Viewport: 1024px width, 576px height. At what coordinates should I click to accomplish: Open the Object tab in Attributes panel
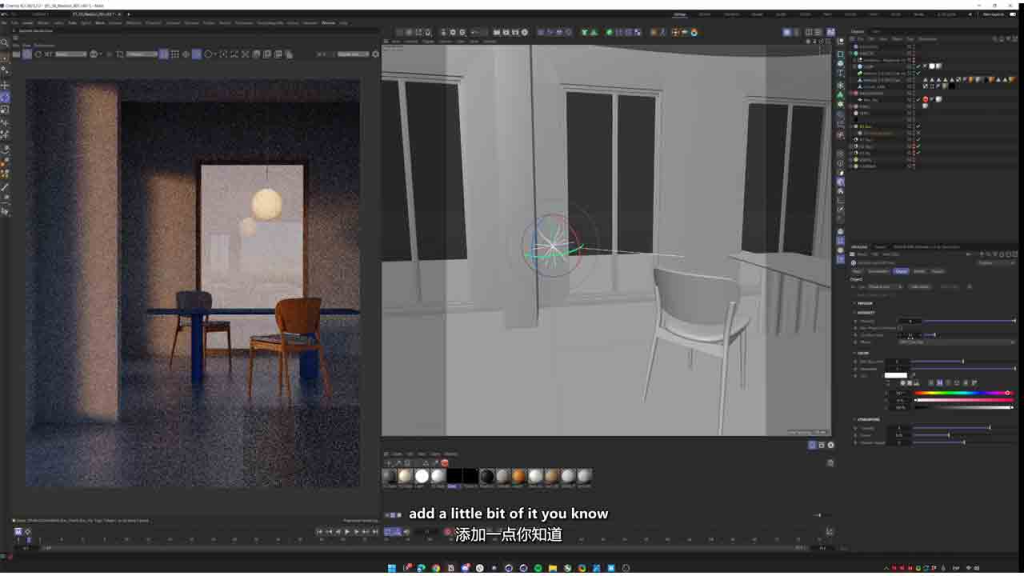click(x=901, y=271)
